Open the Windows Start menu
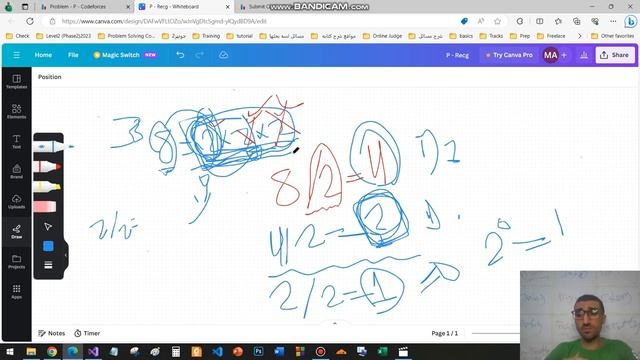Screen dimensions: 640x360 [10, 351]
